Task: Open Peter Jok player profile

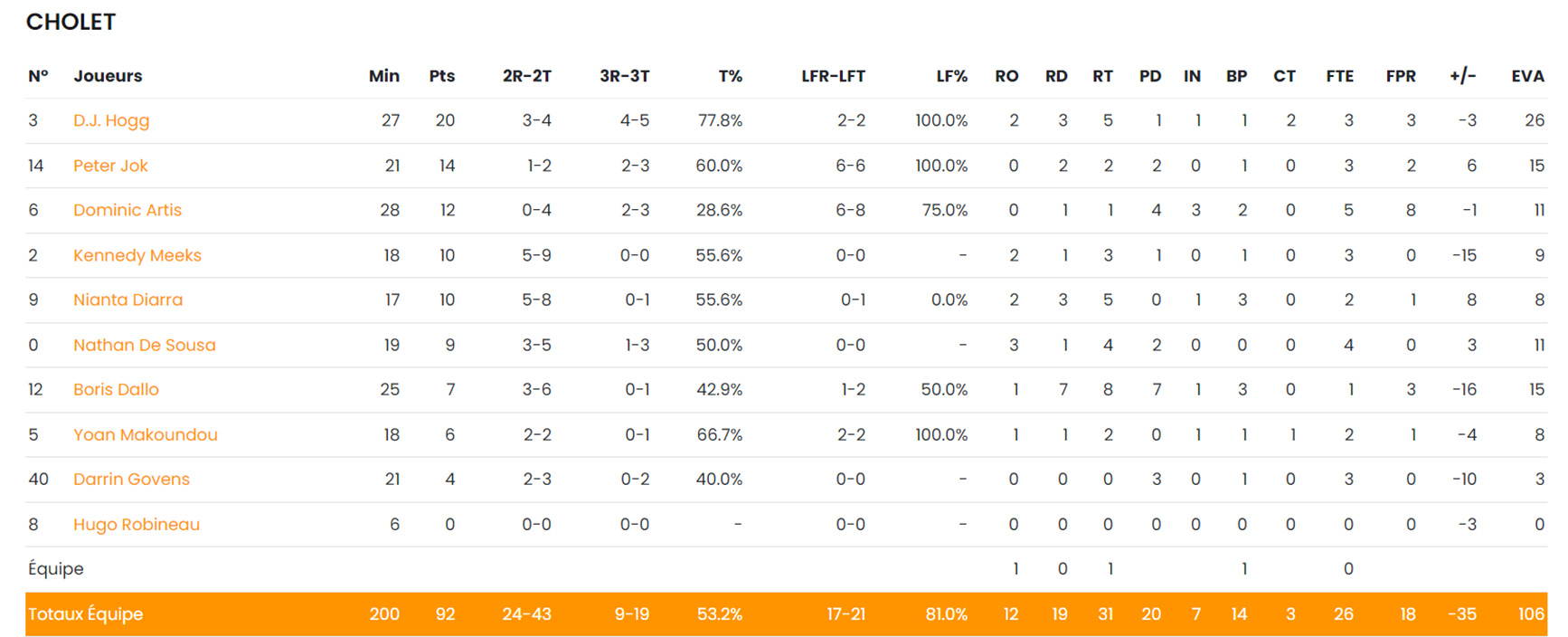Action: [110, 166]
